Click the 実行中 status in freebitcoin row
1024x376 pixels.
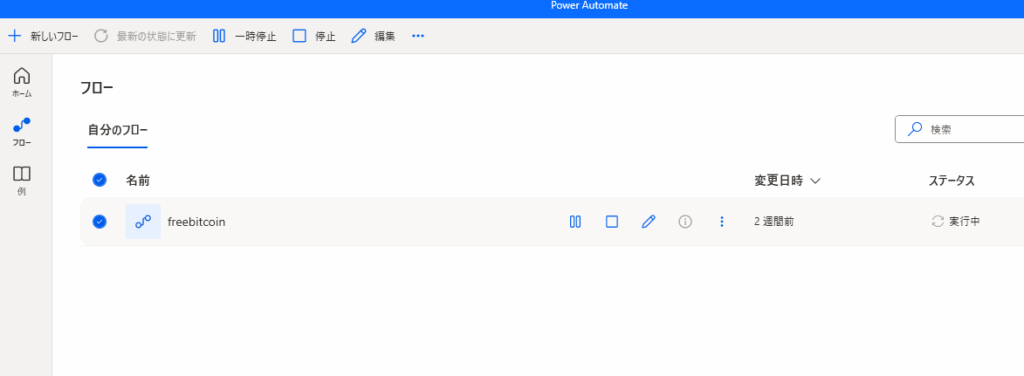(x=956, y=222)
